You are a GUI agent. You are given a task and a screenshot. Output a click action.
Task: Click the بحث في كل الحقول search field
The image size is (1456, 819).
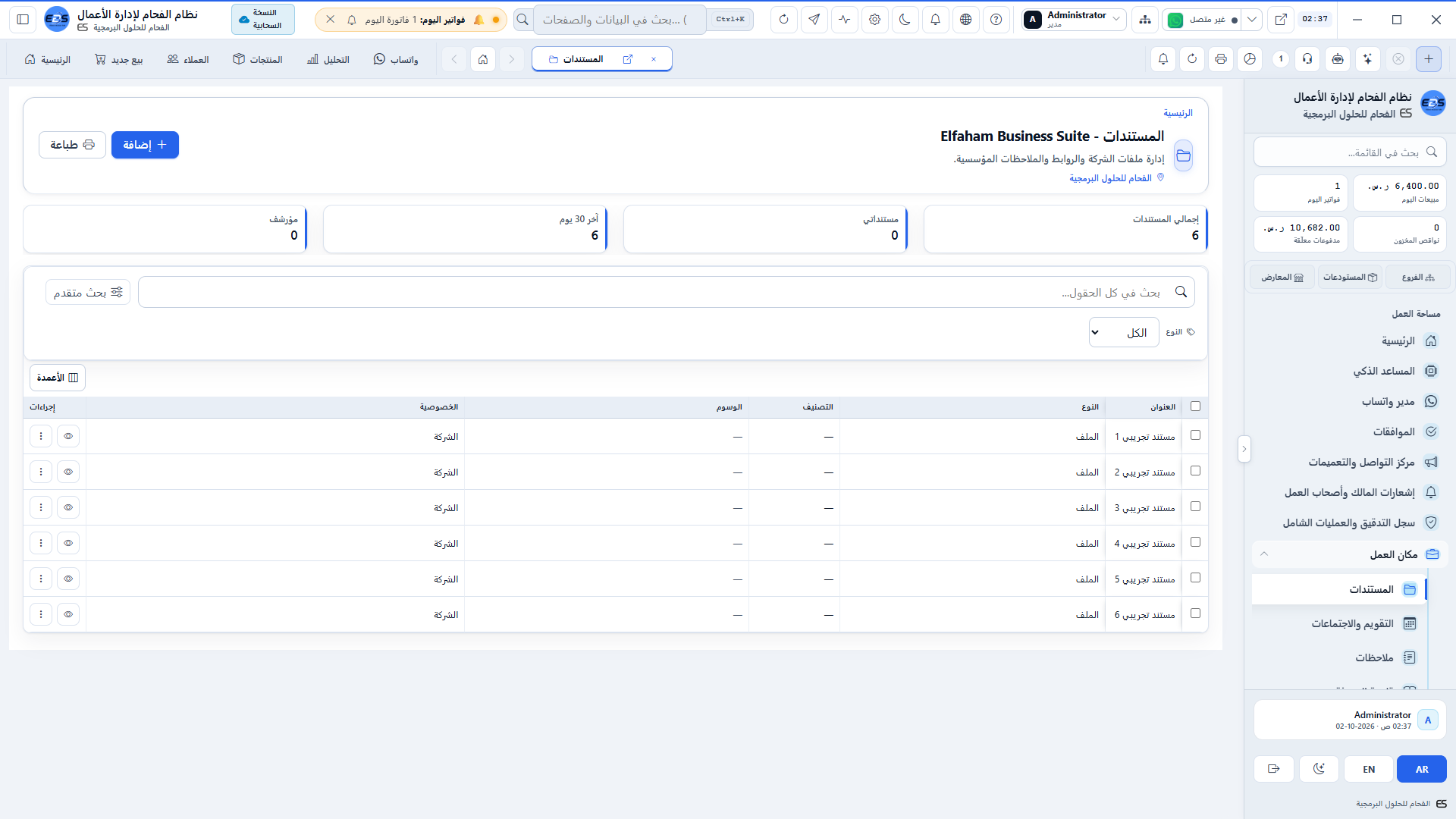pos(667,292)
